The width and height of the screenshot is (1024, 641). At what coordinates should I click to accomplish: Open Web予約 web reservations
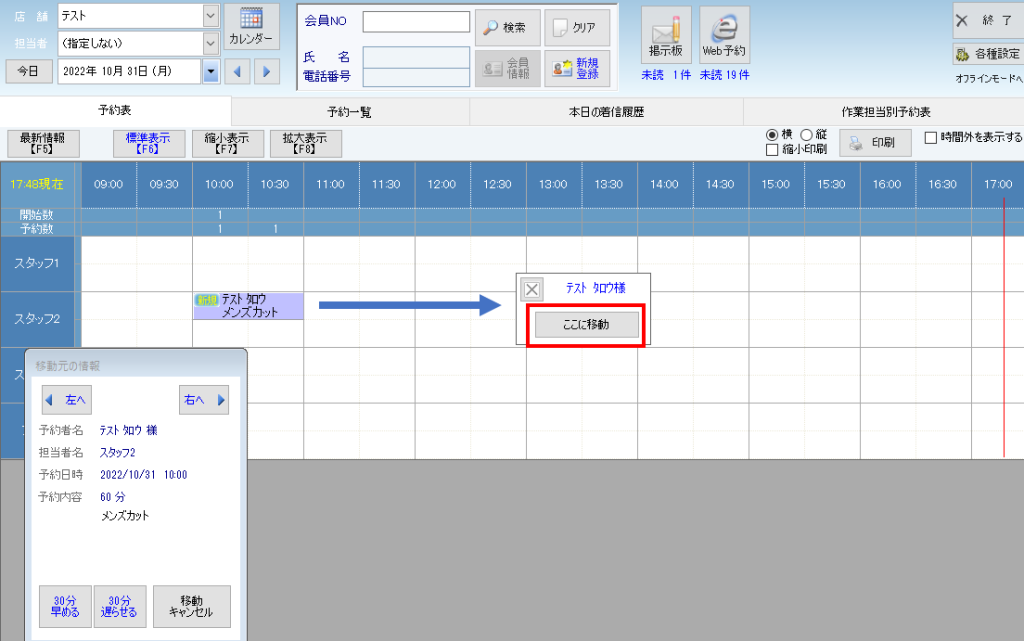(x=725, y=35)
